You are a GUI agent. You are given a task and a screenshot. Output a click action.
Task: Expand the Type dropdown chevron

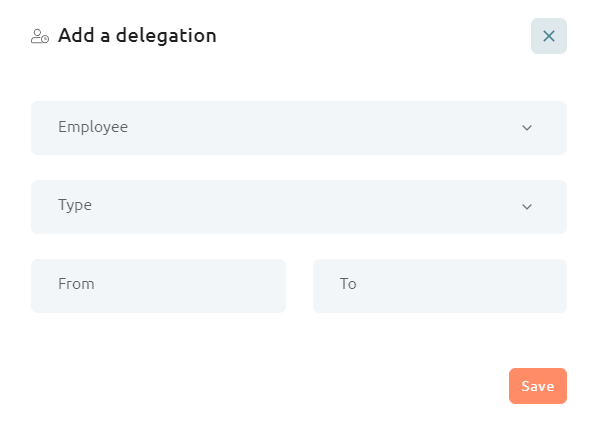point(527,207)
